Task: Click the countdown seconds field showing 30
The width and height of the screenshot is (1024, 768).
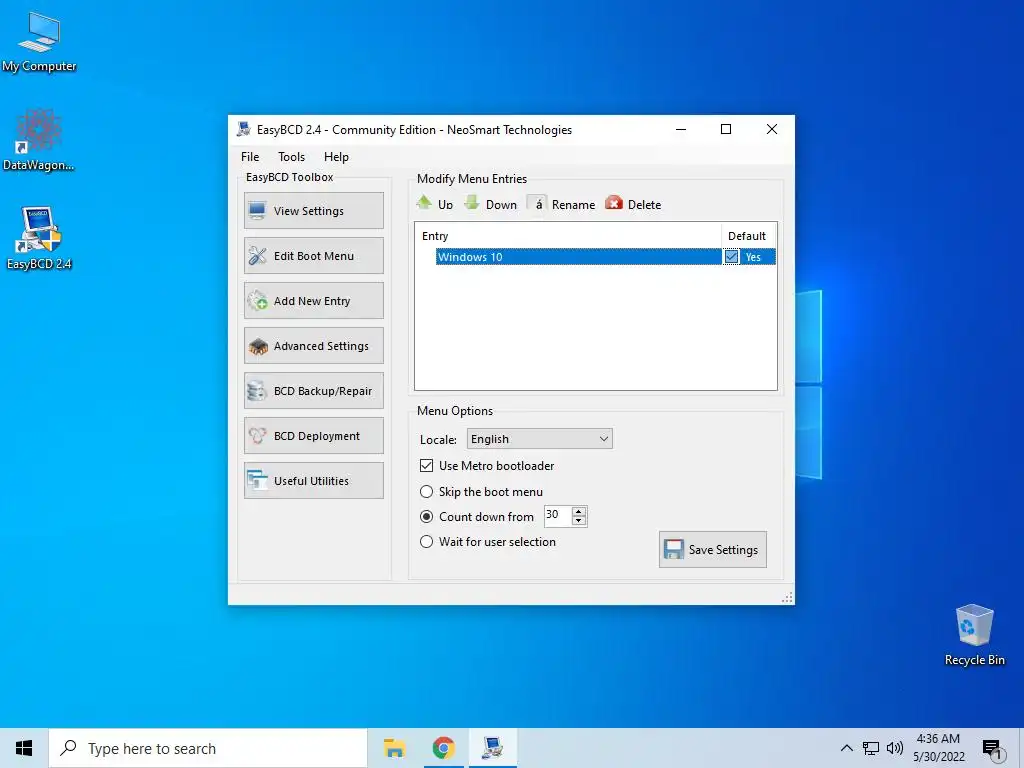Action: (558, 515)
